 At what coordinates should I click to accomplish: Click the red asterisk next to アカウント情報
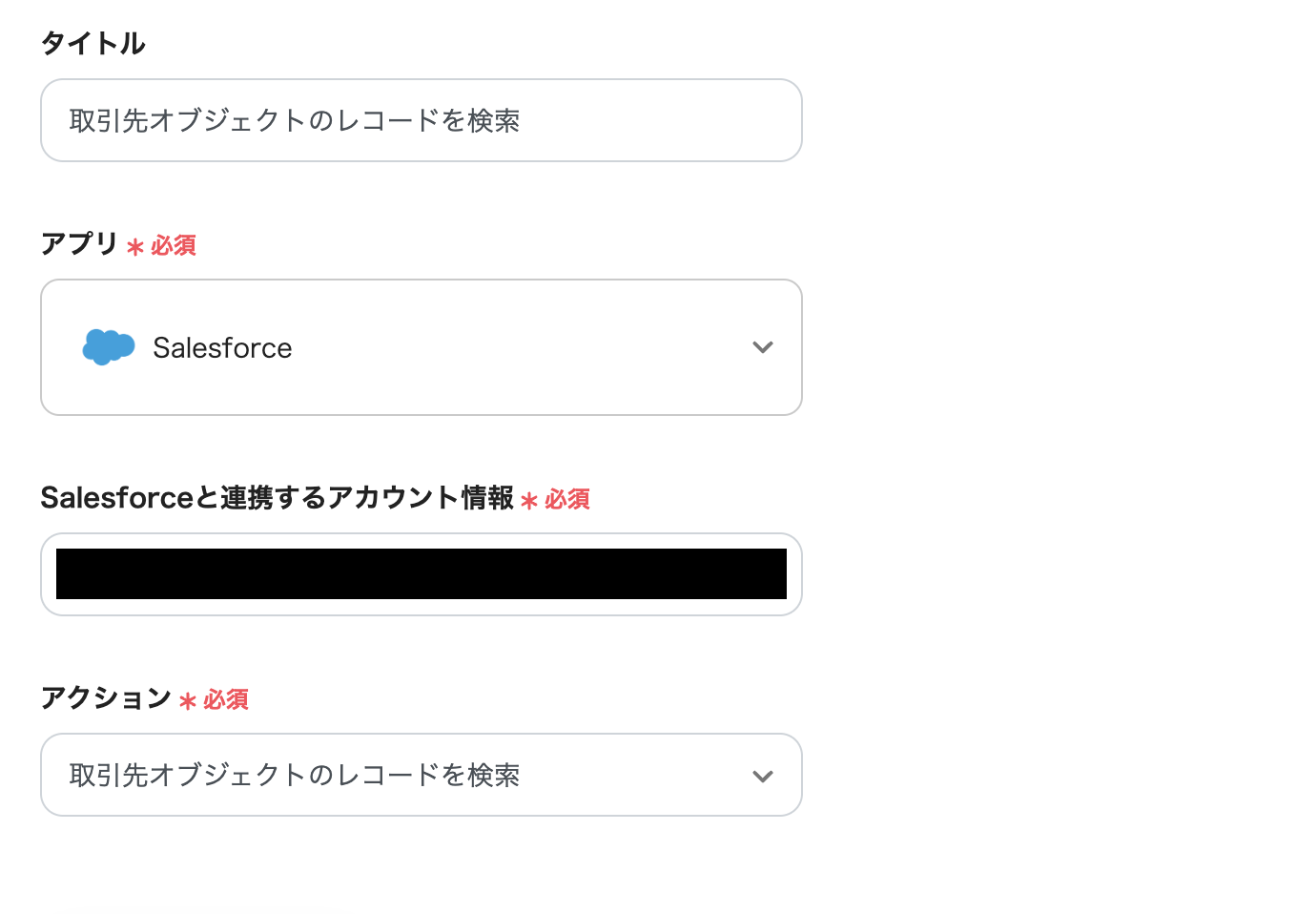[529, 501]
